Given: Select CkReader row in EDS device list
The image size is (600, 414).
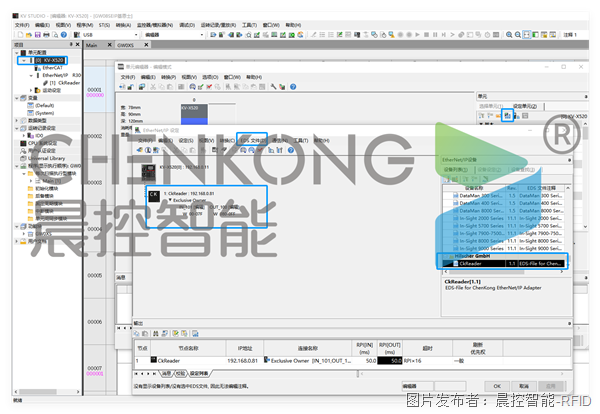Looking at the screenshot, I should (503, 264).
